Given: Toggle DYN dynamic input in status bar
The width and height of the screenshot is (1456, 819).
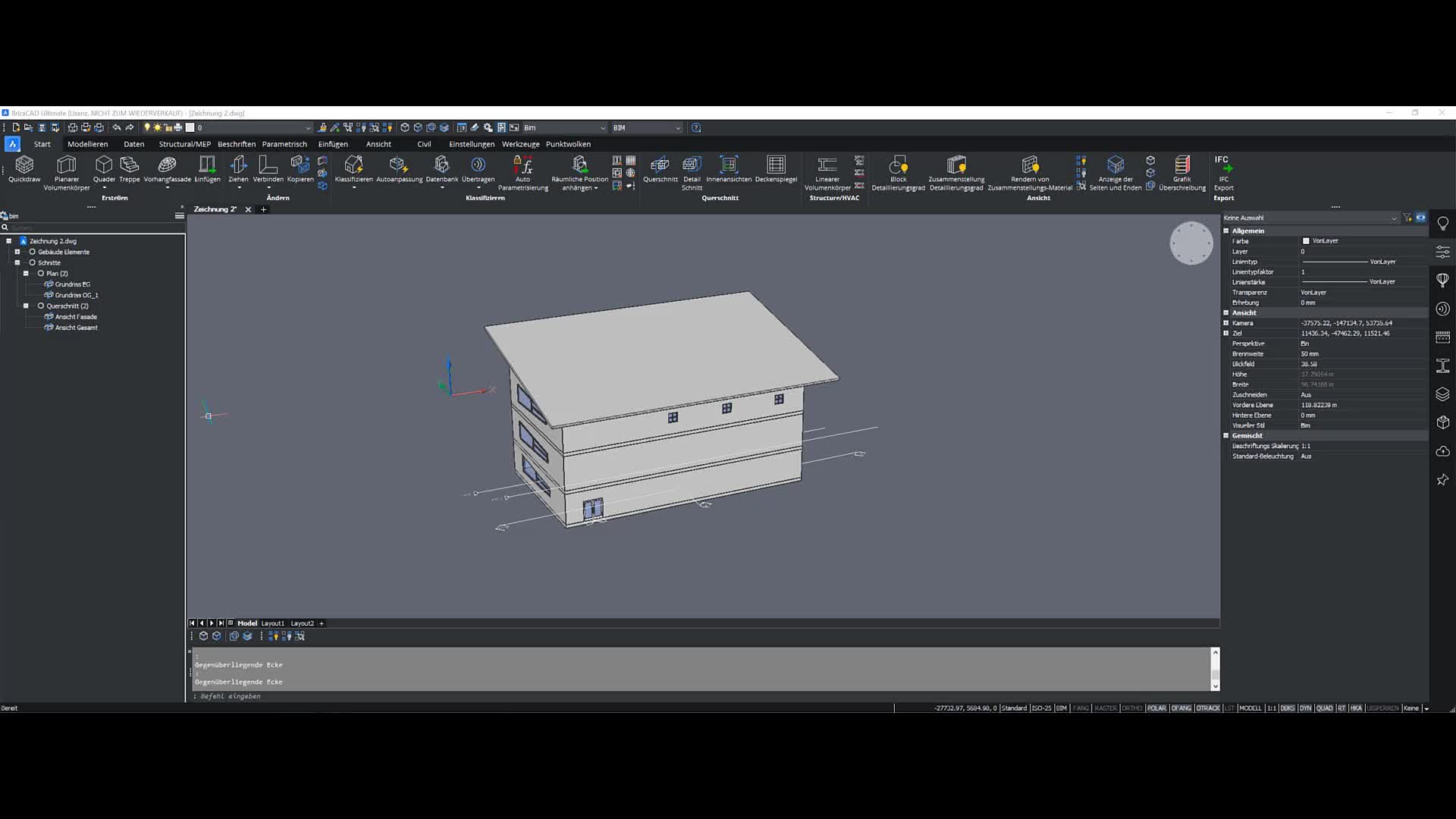Looking at the screenshot, I should coord(1305,708).
